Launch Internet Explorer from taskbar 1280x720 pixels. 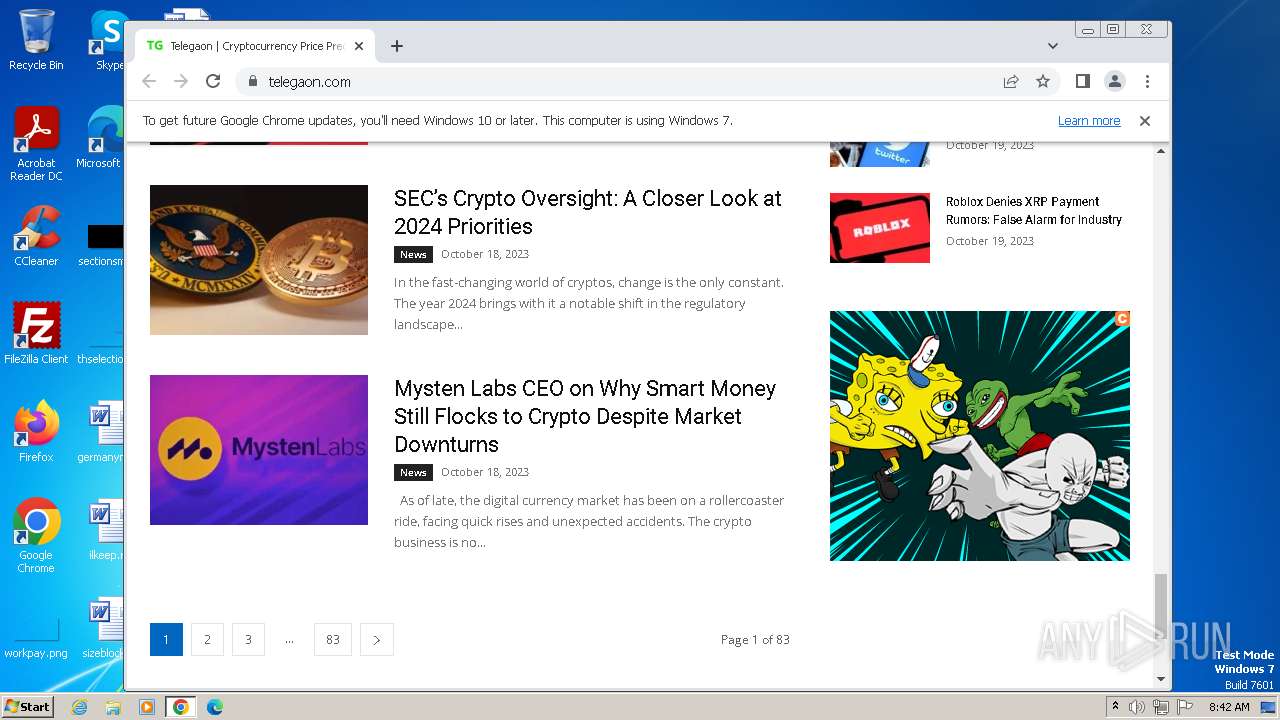pyautogui.click(x=79, y=707)
